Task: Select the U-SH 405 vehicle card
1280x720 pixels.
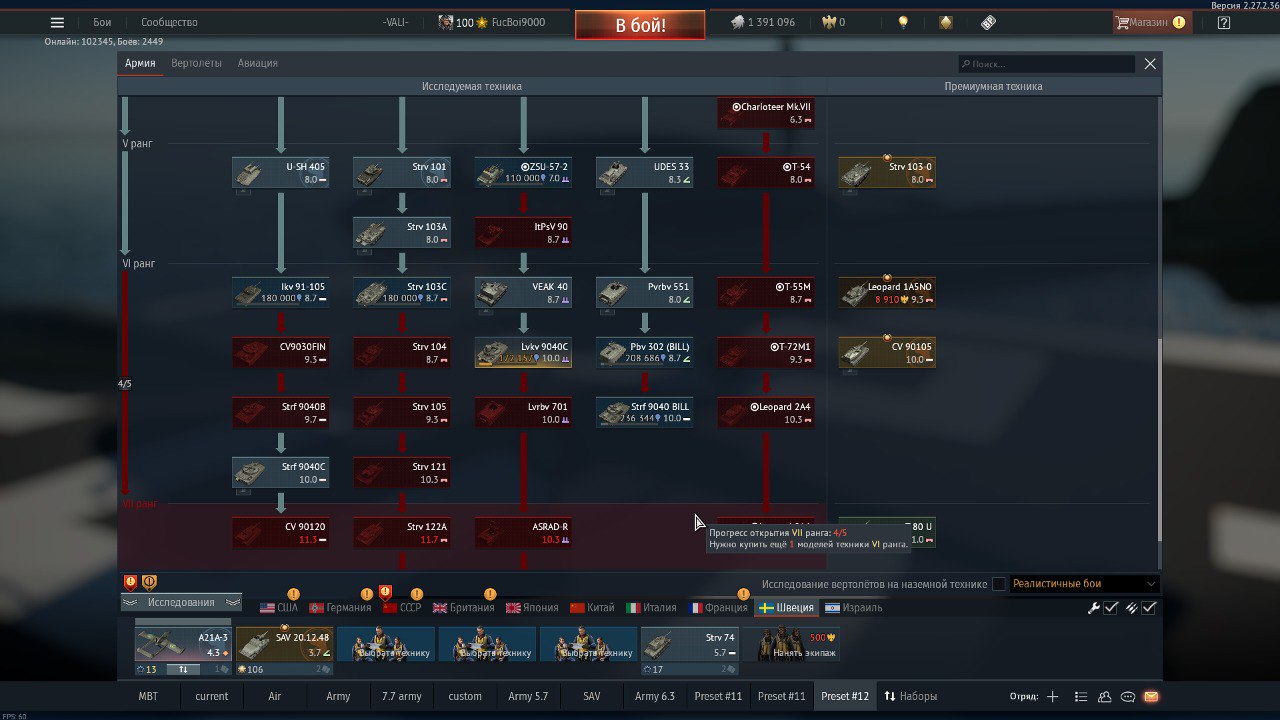Action: click(280, 173)
